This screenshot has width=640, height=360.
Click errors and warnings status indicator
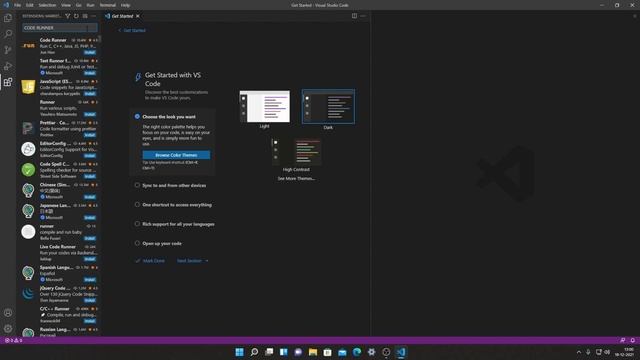point(13,340)
